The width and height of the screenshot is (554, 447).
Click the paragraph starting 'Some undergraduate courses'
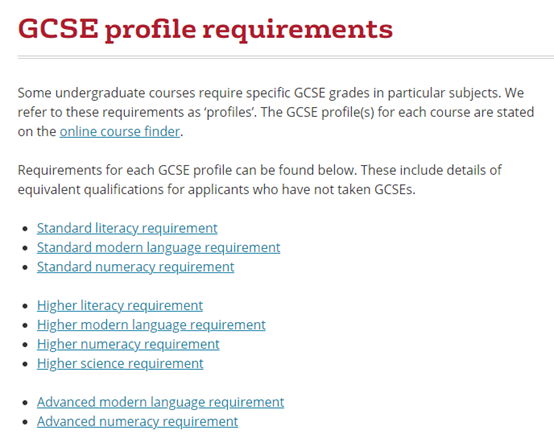276,112
